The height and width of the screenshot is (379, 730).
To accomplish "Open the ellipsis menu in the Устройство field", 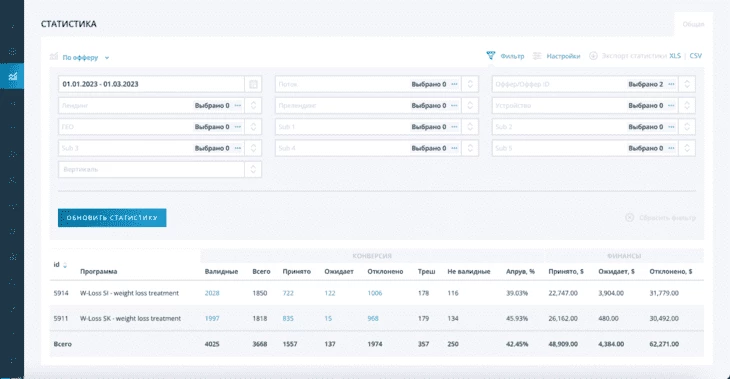I will 671,106.
